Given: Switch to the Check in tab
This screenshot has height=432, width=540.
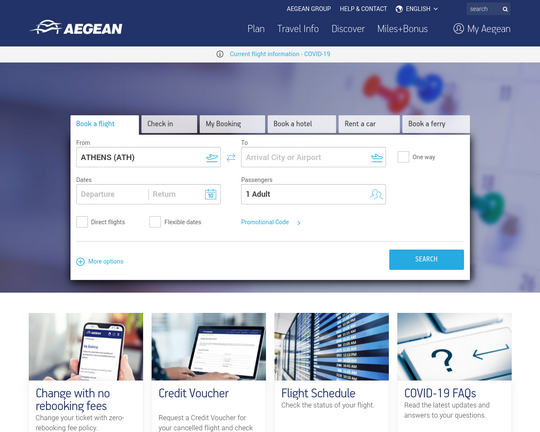Looking at the screenshot, I should pyautogui.click(x=169, y=124).
